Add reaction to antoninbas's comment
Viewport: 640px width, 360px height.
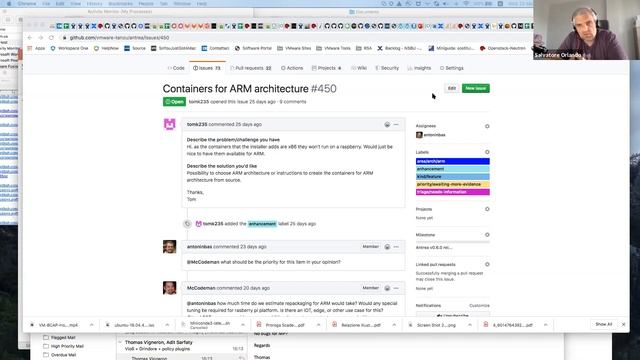coord(387,247)
